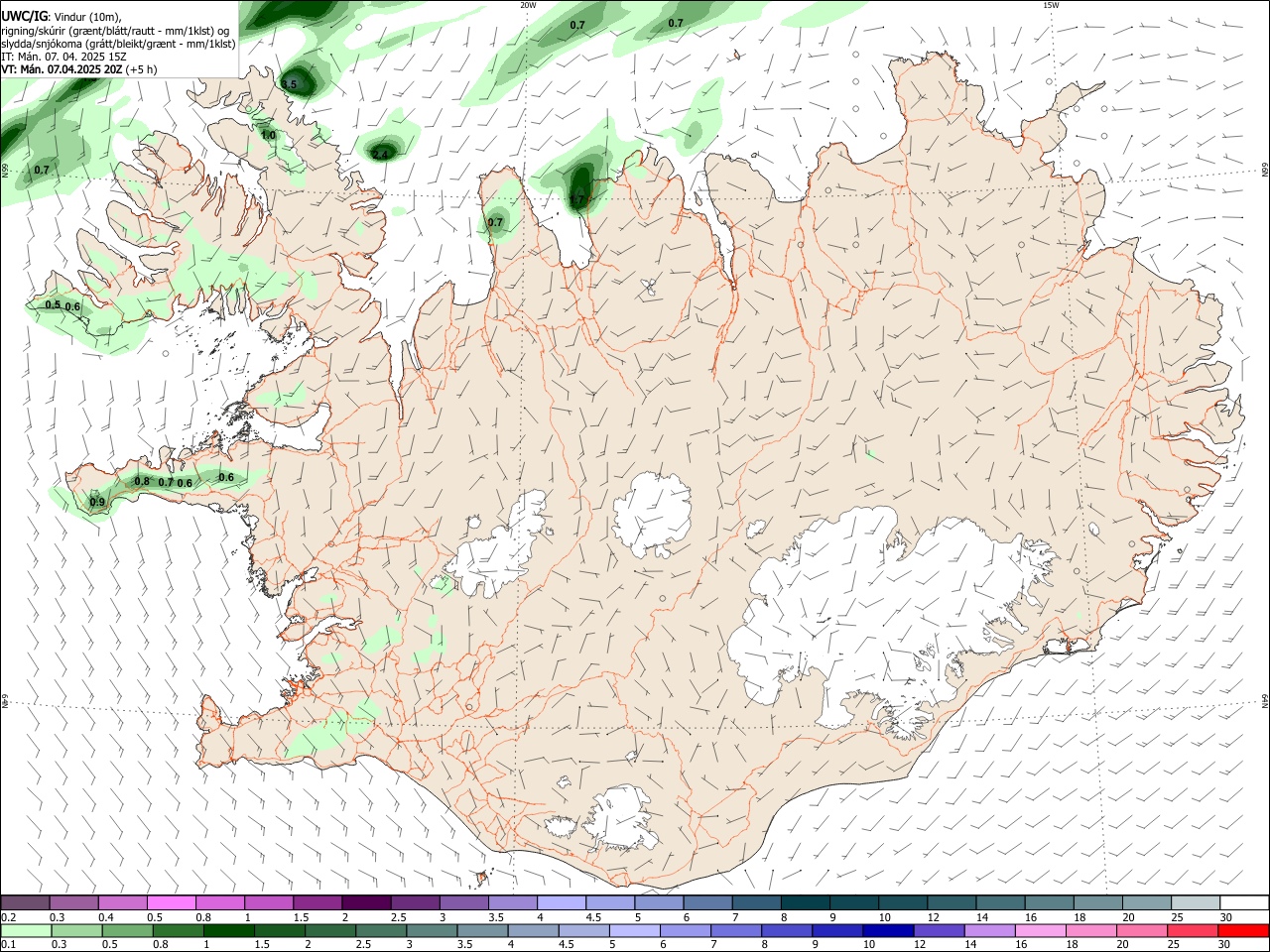1270x952 pixels.
Task: Select the teal-grey legend swatch labeled 16
Action: [x=1049, y=902]
